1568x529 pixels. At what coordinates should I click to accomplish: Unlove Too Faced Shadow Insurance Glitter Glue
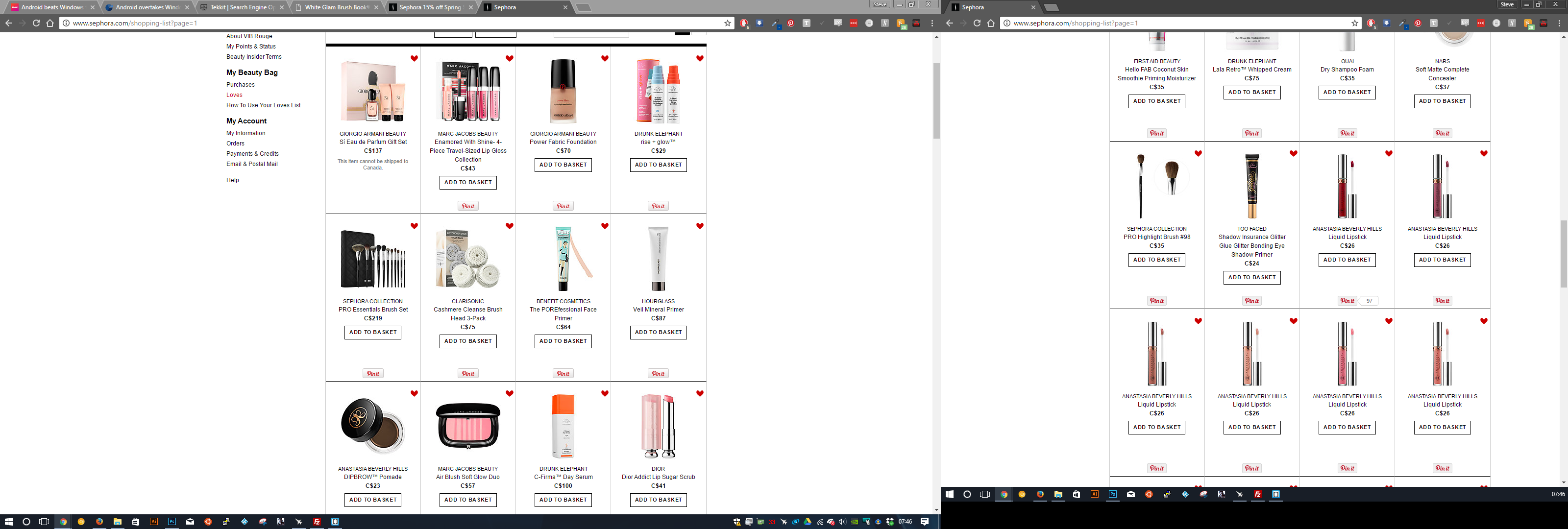point(1294,153)
